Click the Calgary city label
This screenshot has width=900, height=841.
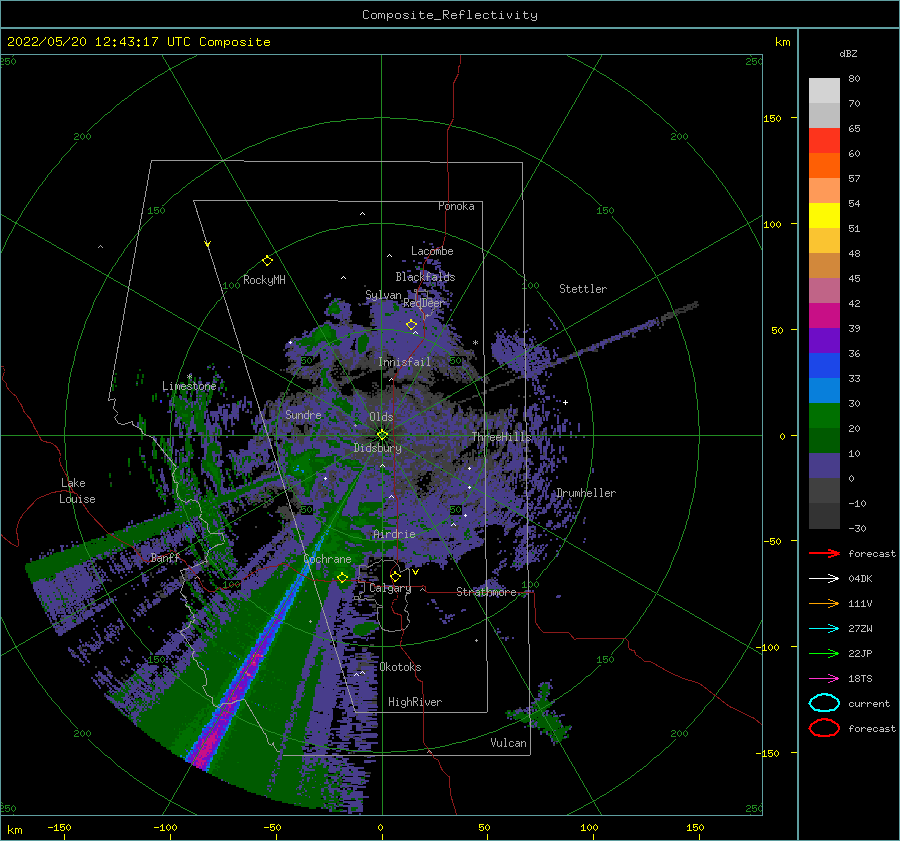coord(390,588)
